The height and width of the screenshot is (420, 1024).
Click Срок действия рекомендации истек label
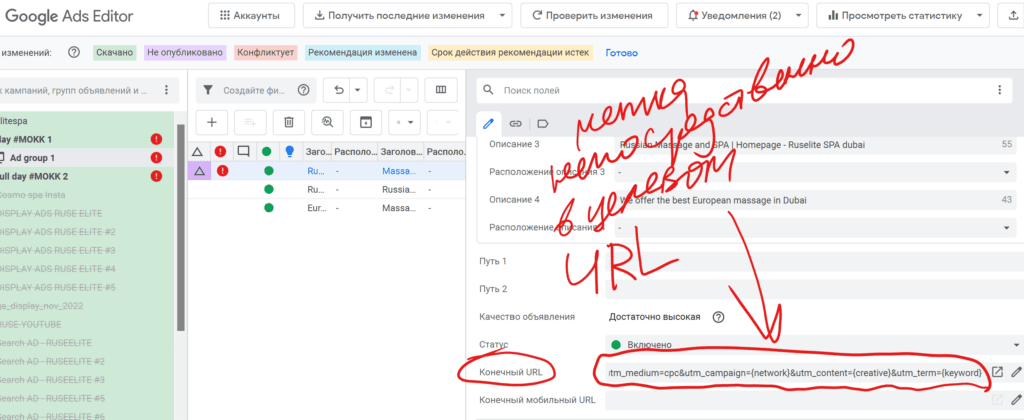click(x=510, y=53)
